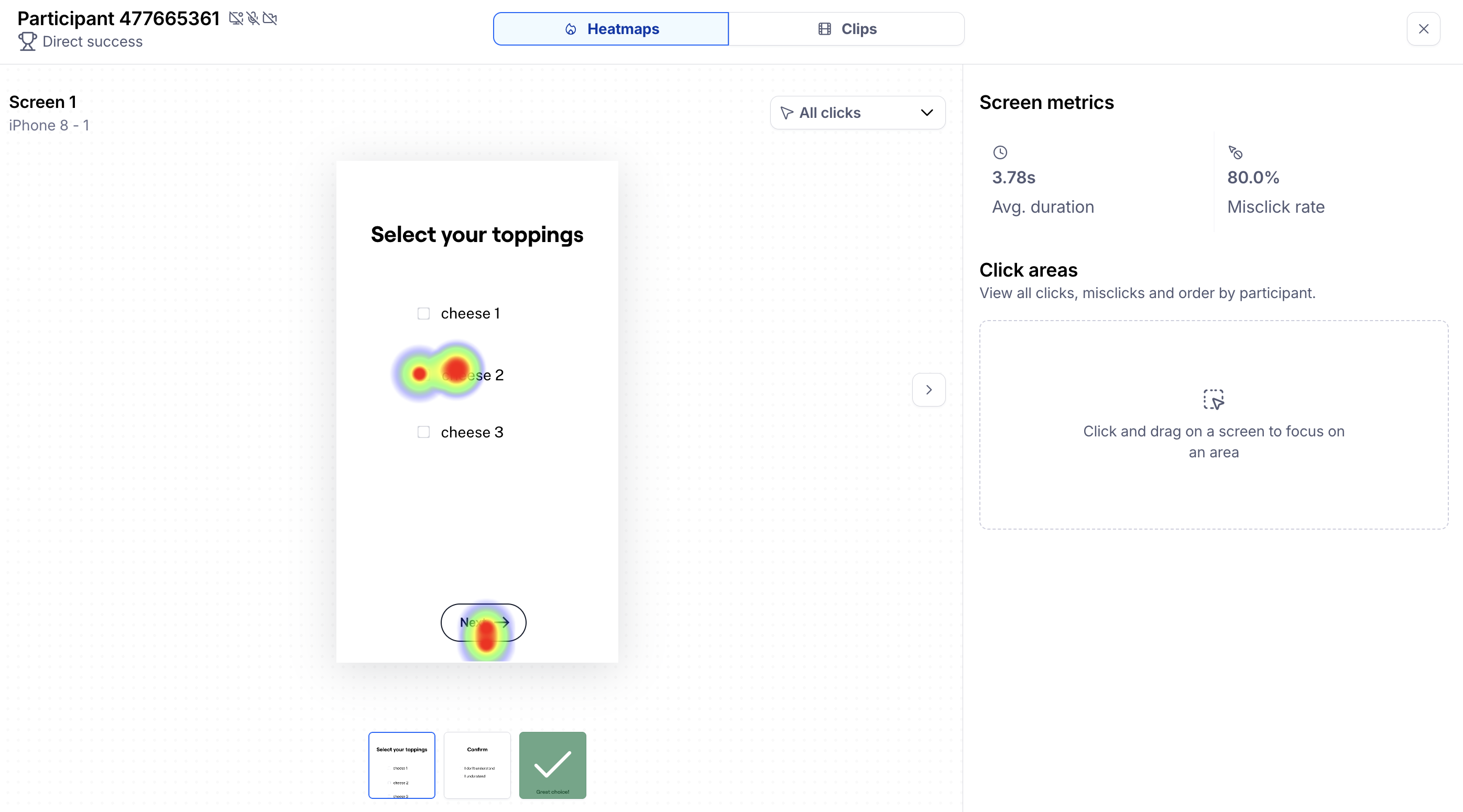Open the All clicks filter dropdown
Viewport: 1463px width, 812px height.
[x=857, y=113]
